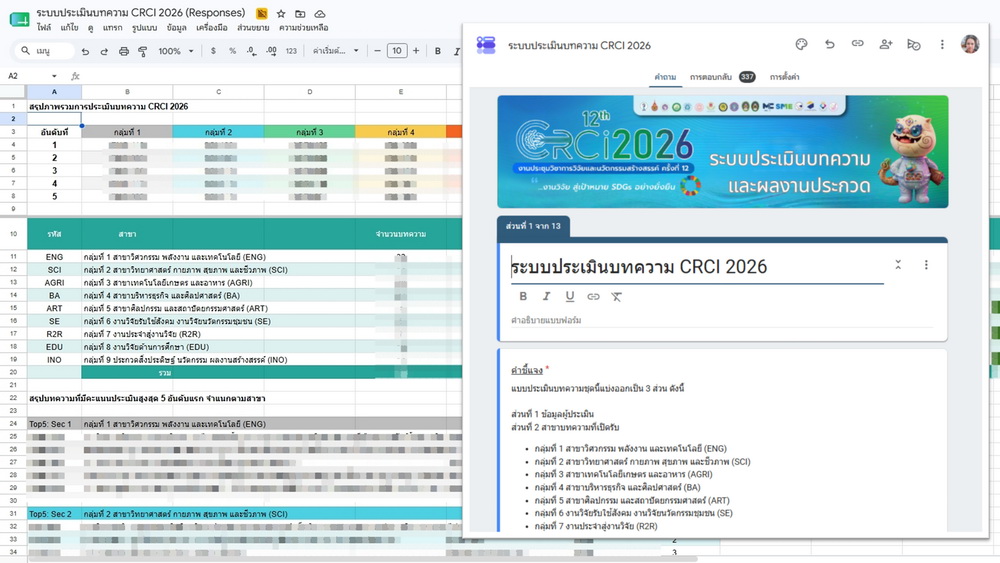The width and height of the screenshot is (1000, 563).
Task: Click the Google Forms home icon
Action: [x=486, y=45]
